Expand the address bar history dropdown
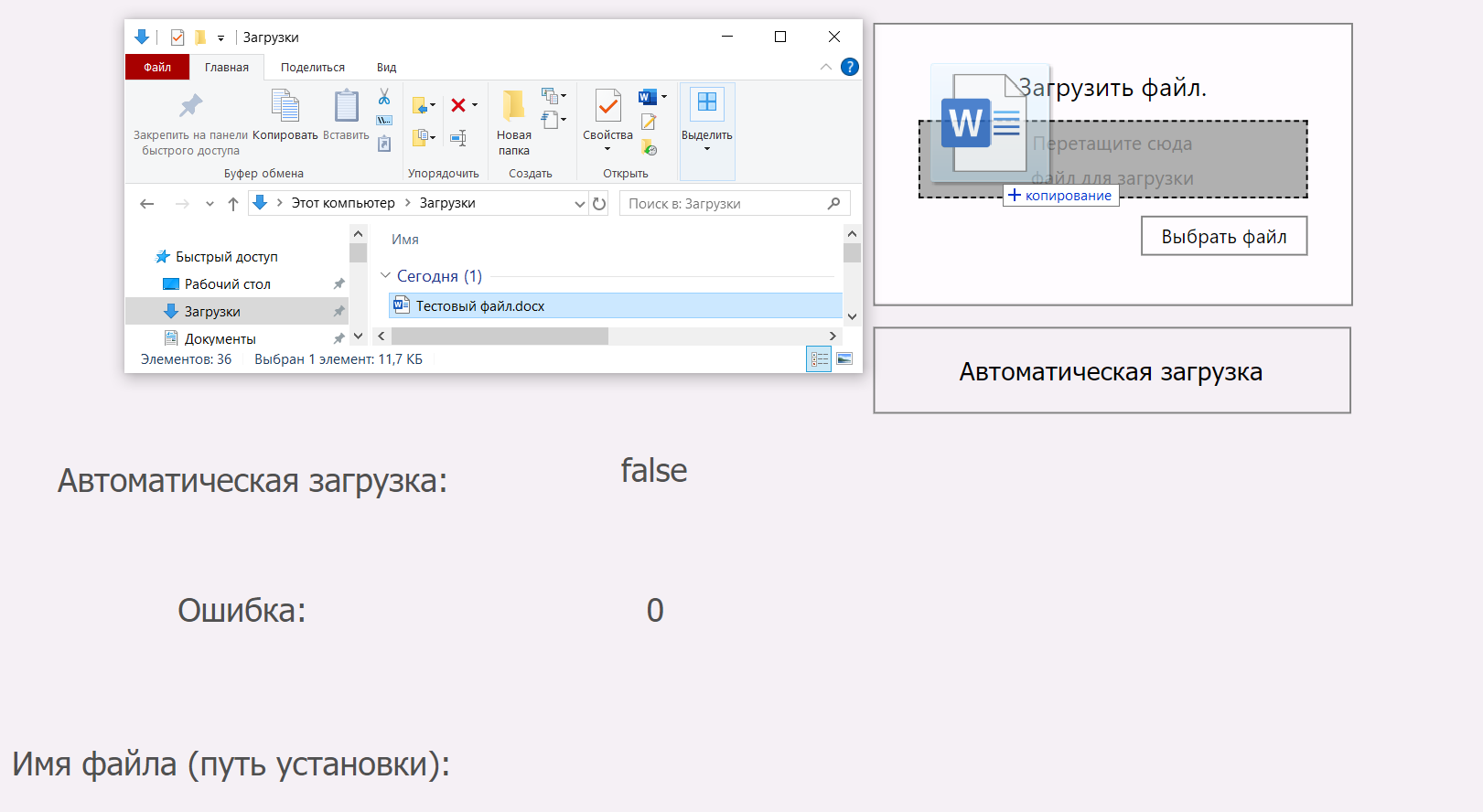 (579, 204)
